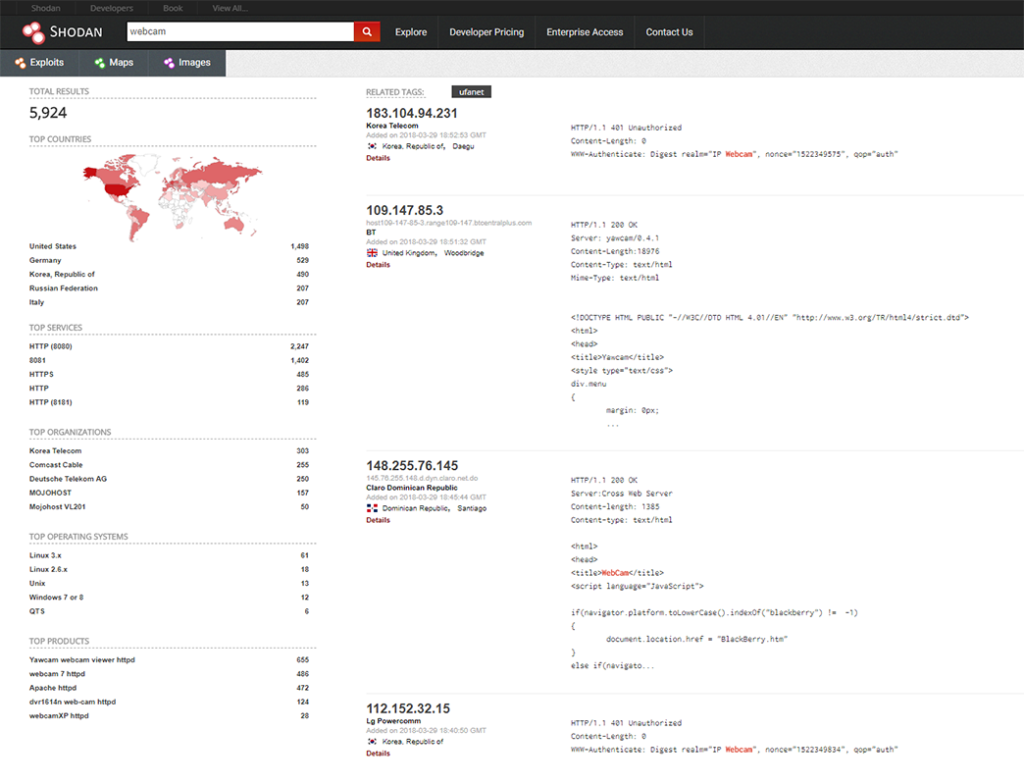
Task: Open the Explore menu item
Action: coord(411,32)
